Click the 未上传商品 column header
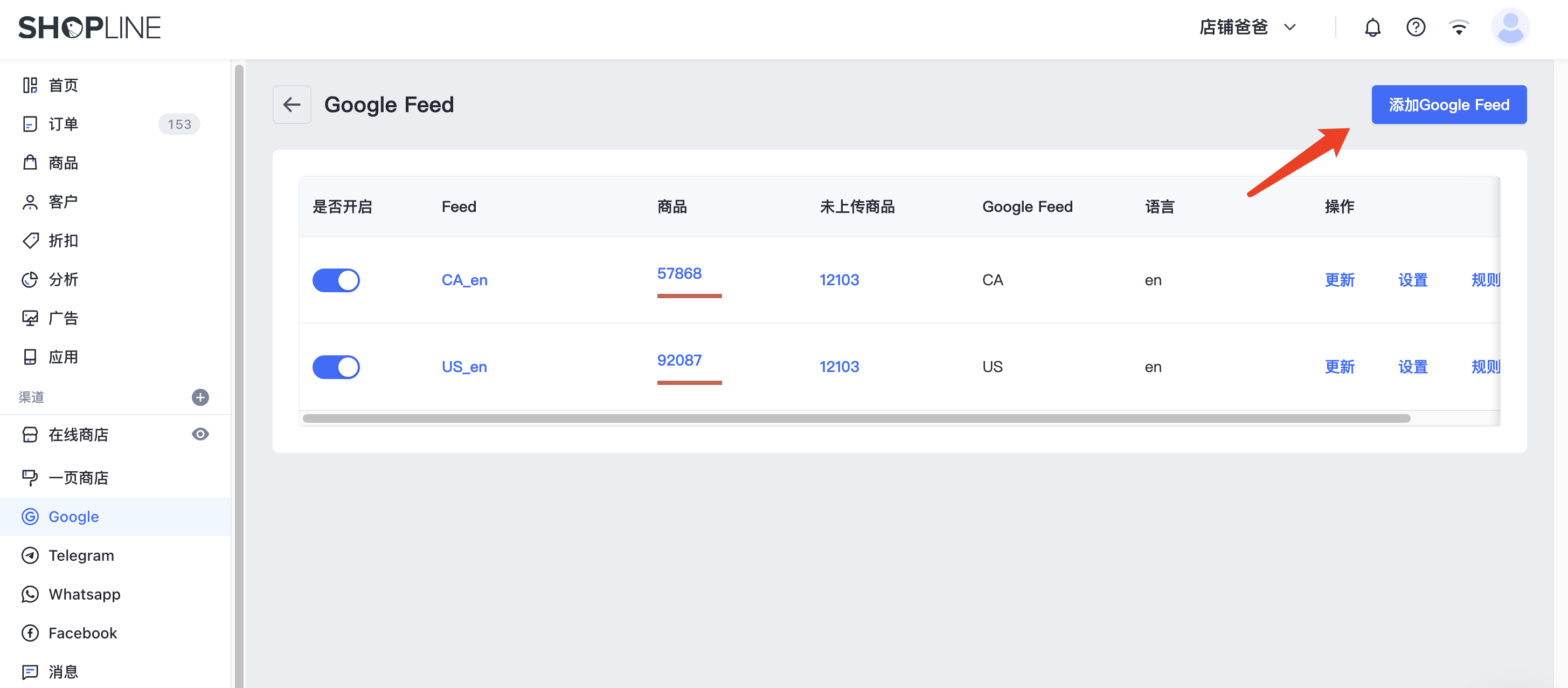 pos(857,207)
